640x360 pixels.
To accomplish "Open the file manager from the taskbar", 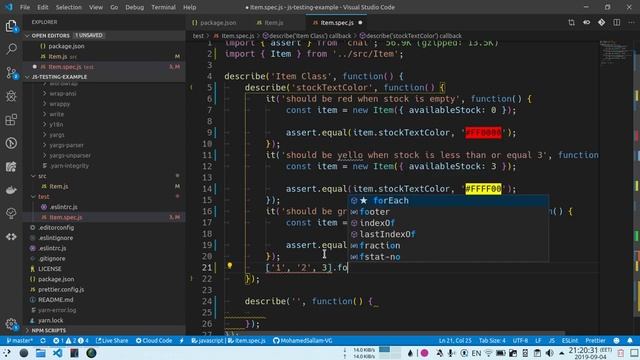I will 40,353.
